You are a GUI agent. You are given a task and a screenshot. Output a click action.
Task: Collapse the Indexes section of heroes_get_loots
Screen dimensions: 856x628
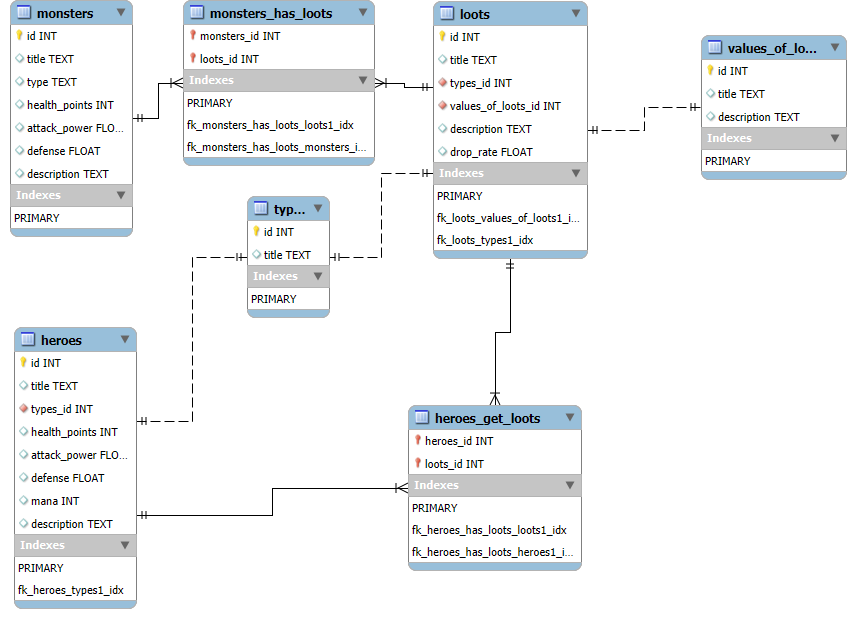pyautogui.click(x=570, y=485)
